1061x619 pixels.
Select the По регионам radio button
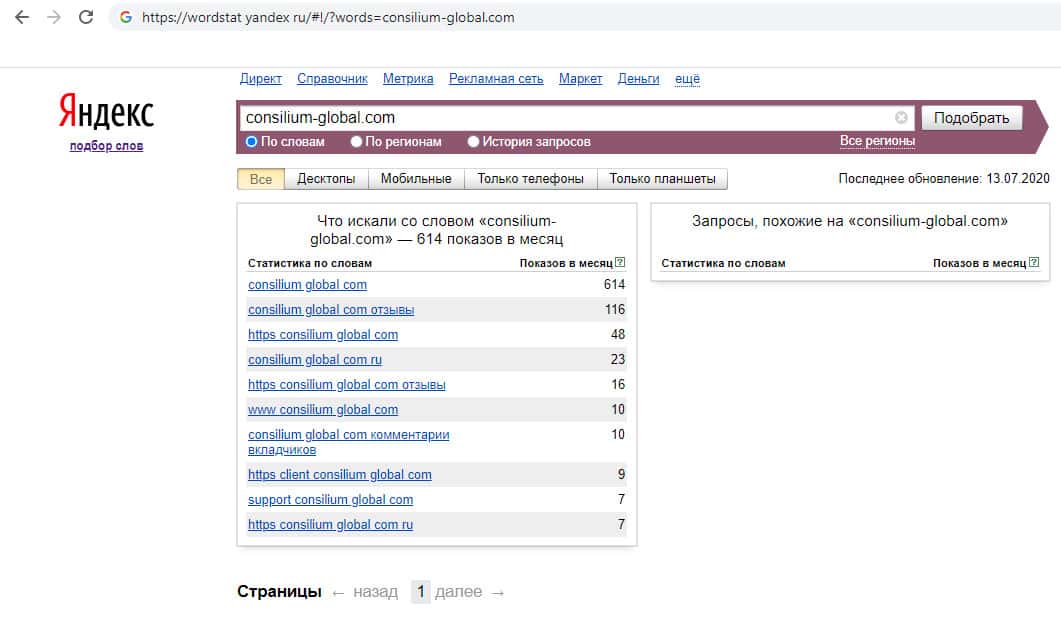click(x=356, y=142)
